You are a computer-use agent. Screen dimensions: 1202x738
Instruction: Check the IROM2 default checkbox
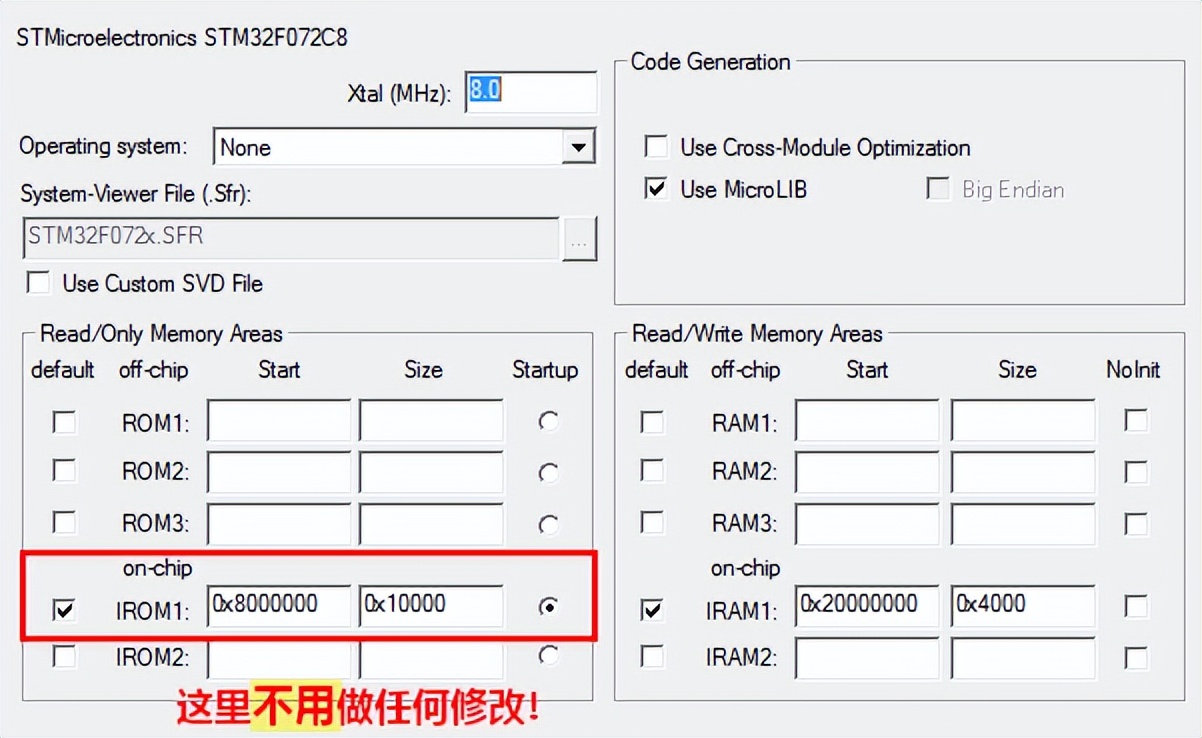pos(64,656)
